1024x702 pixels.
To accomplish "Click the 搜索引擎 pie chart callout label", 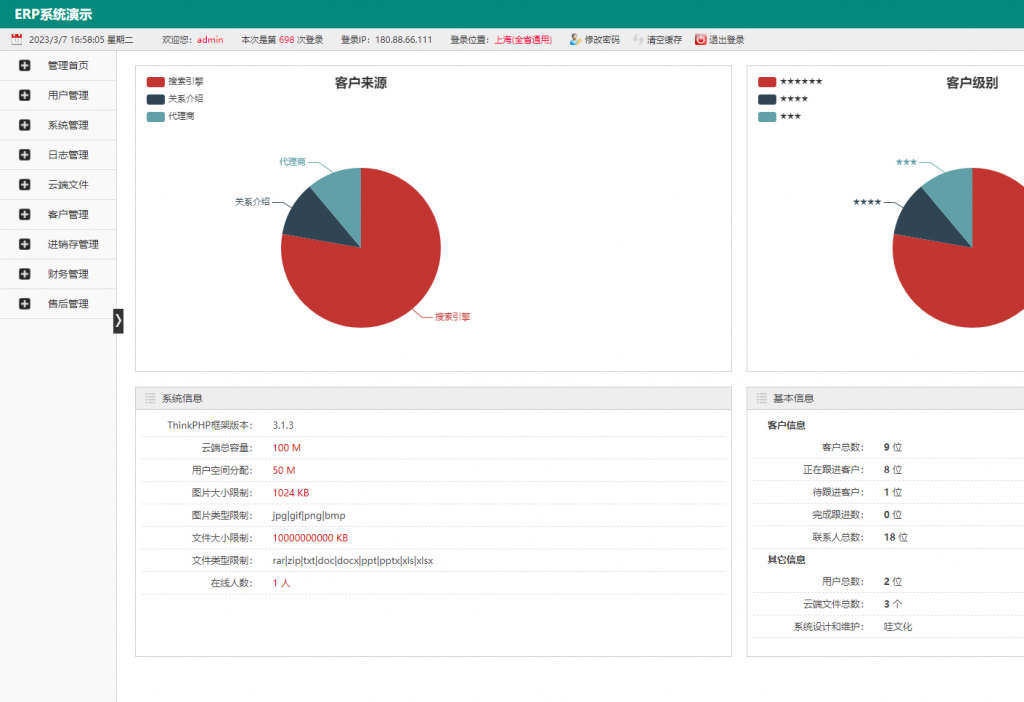I will [x=453, y=317].
